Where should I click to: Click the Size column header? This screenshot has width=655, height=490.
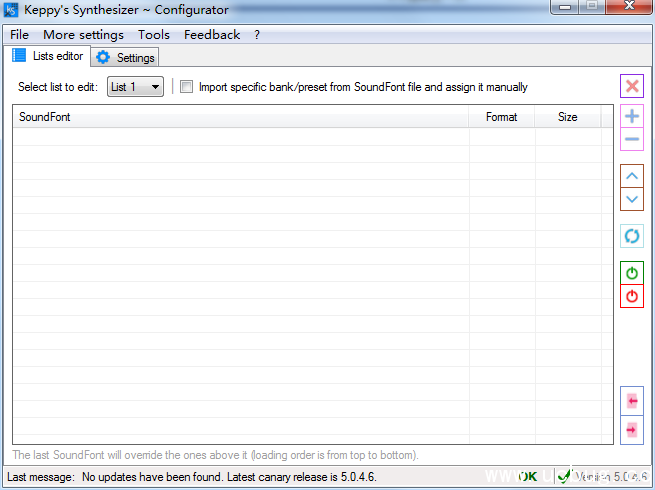(x=568, y=117)
